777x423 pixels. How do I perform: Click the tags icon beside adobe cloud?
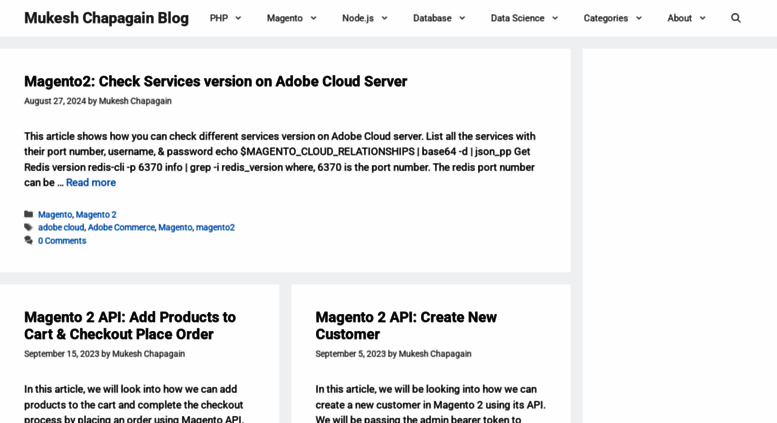click(x=29, y=227)
